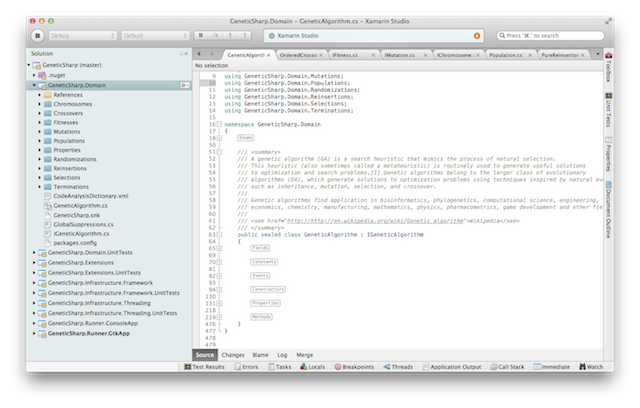The width and height of the screenshot is (640, 408).
Task: Select the Terminations folder
Action: tap(71, 186)
